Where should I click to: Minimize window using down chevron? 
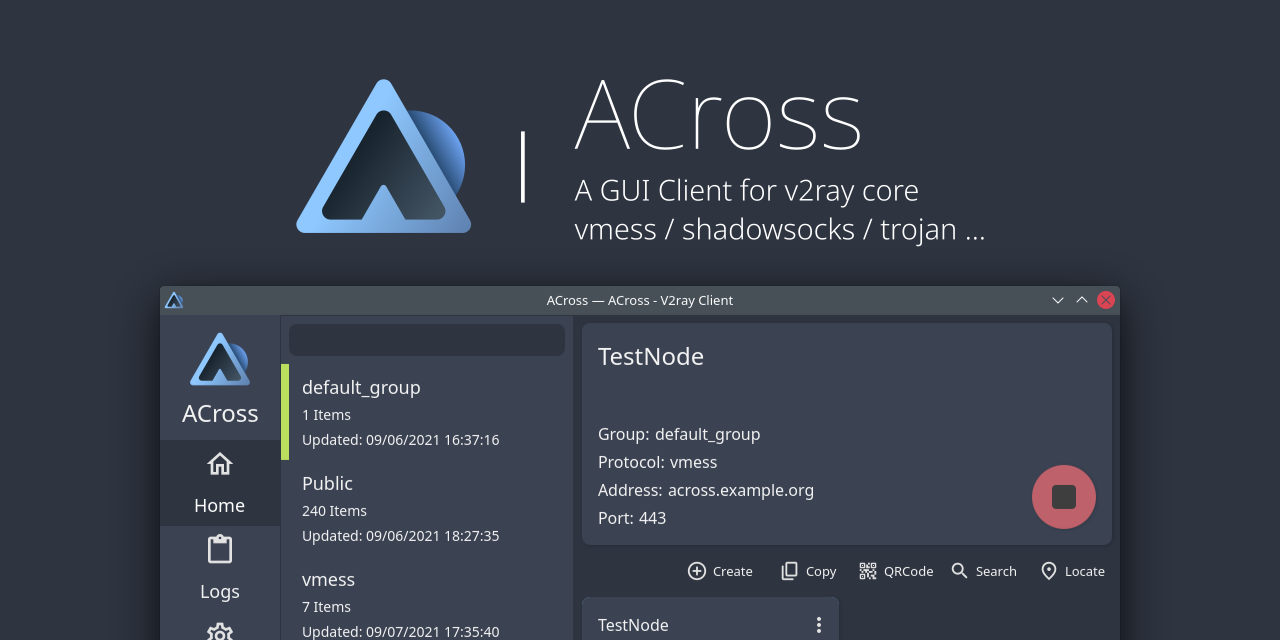(x=1058, y=300)
